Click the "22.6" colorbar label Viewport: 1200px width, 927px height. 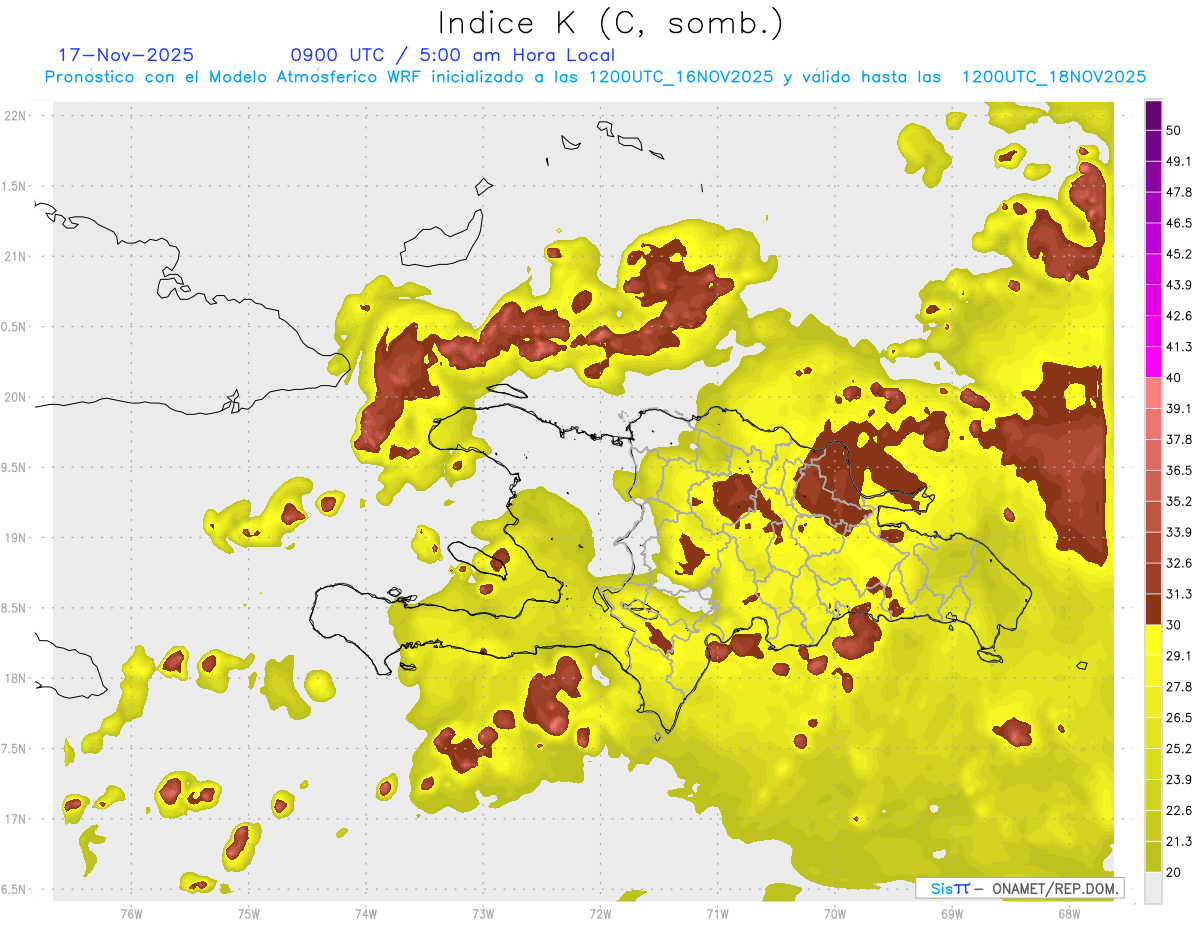[x=1178, y=811]
